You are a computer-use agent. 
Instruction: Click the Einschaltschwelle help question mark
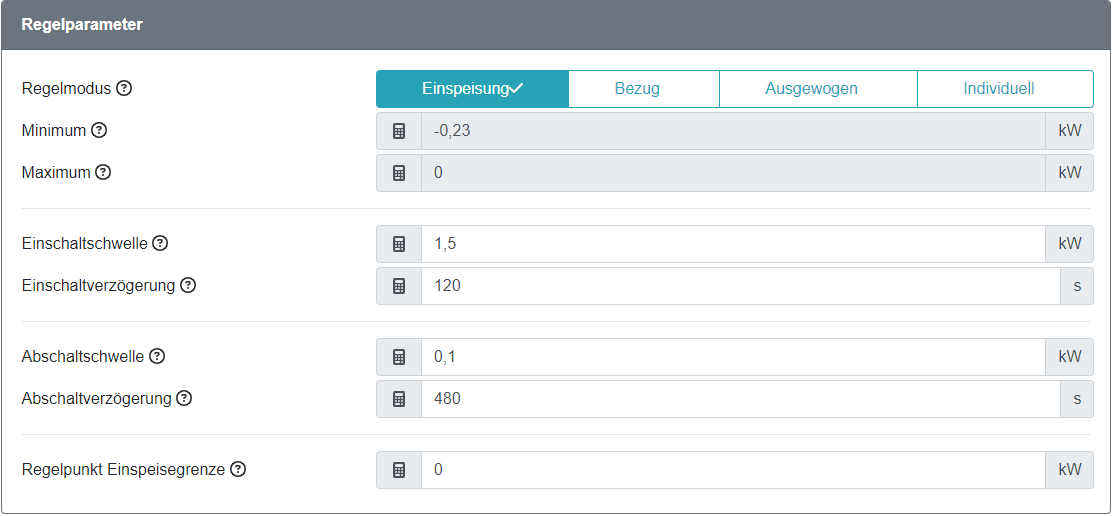(x=160, y=243)
